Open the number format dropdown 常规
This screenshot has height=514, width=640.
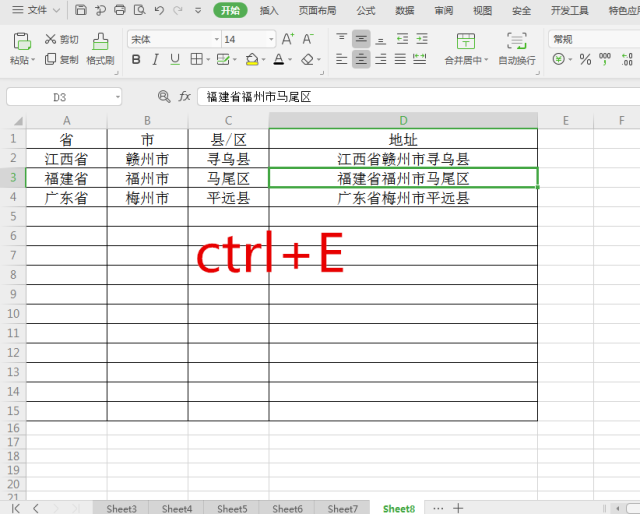(590, 39)
